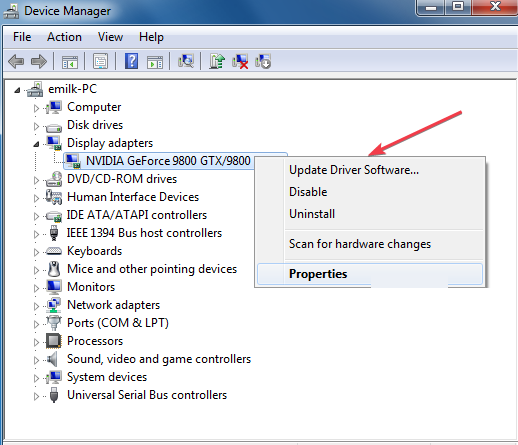Screen dimensions: 518x445
Task: Click the Keyboards category icon
Action: tap(54, 251)
